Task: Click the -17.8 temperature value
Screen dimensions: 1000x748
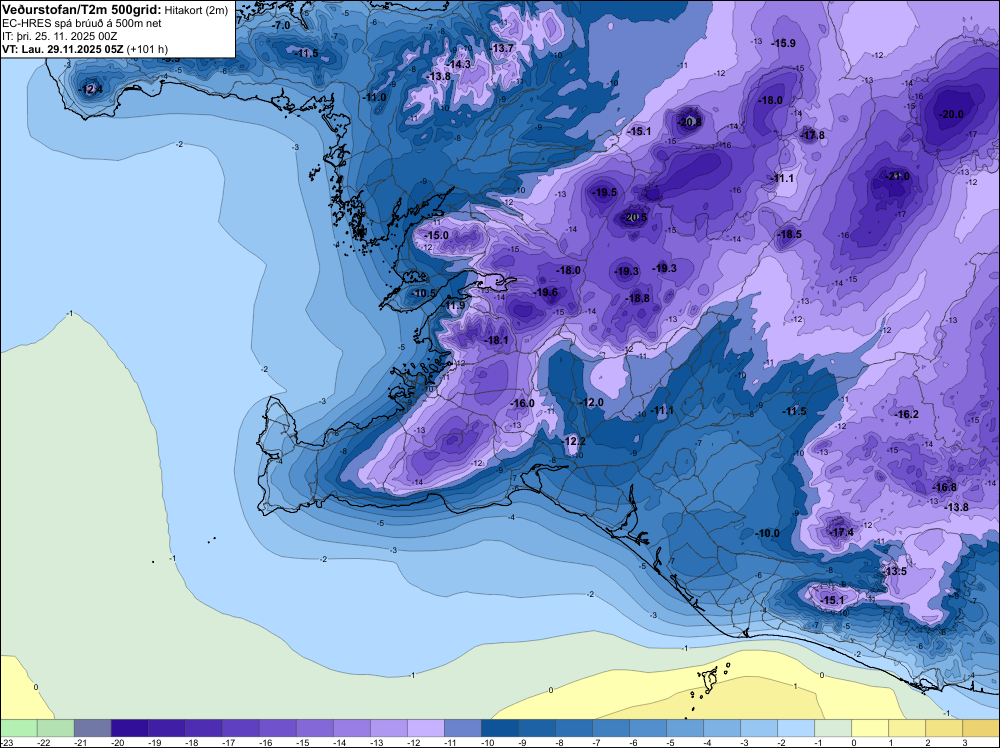Action: point(812,135)
